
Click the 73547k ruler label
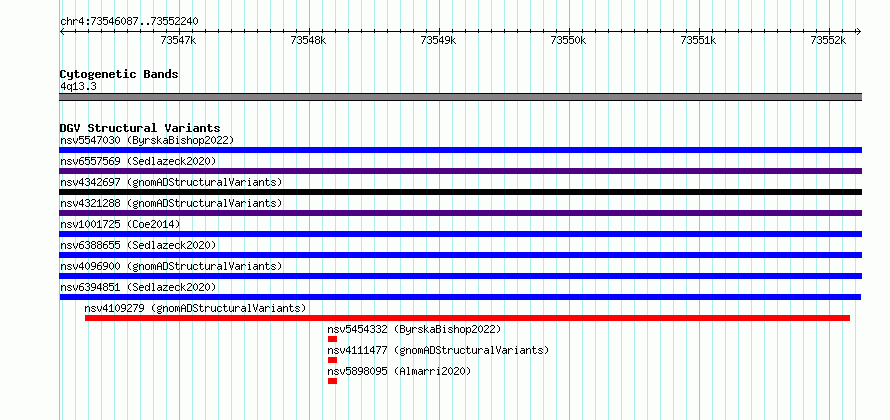click(x=178, y=40)
